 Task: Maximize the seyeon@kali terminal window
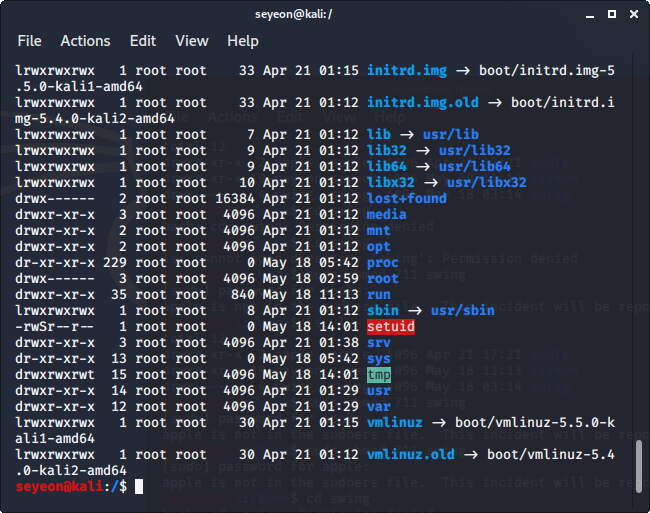click(x=612, y=15)
